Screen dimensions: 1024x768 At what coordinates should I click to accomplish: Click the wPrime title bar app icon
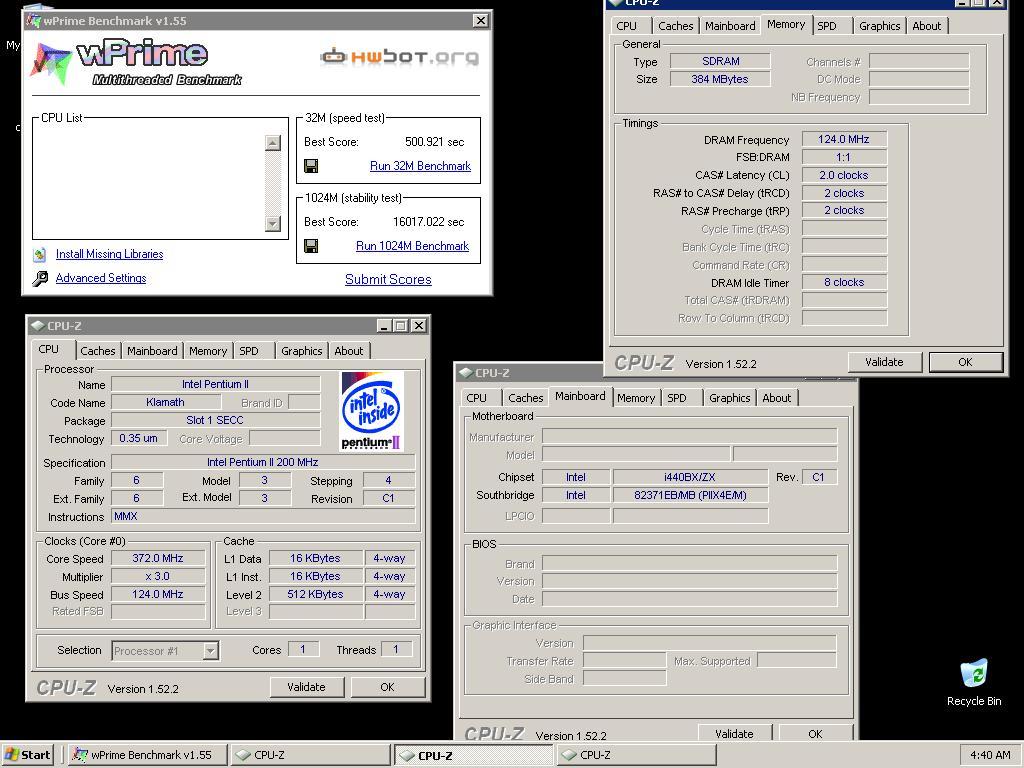coord(34,21)
